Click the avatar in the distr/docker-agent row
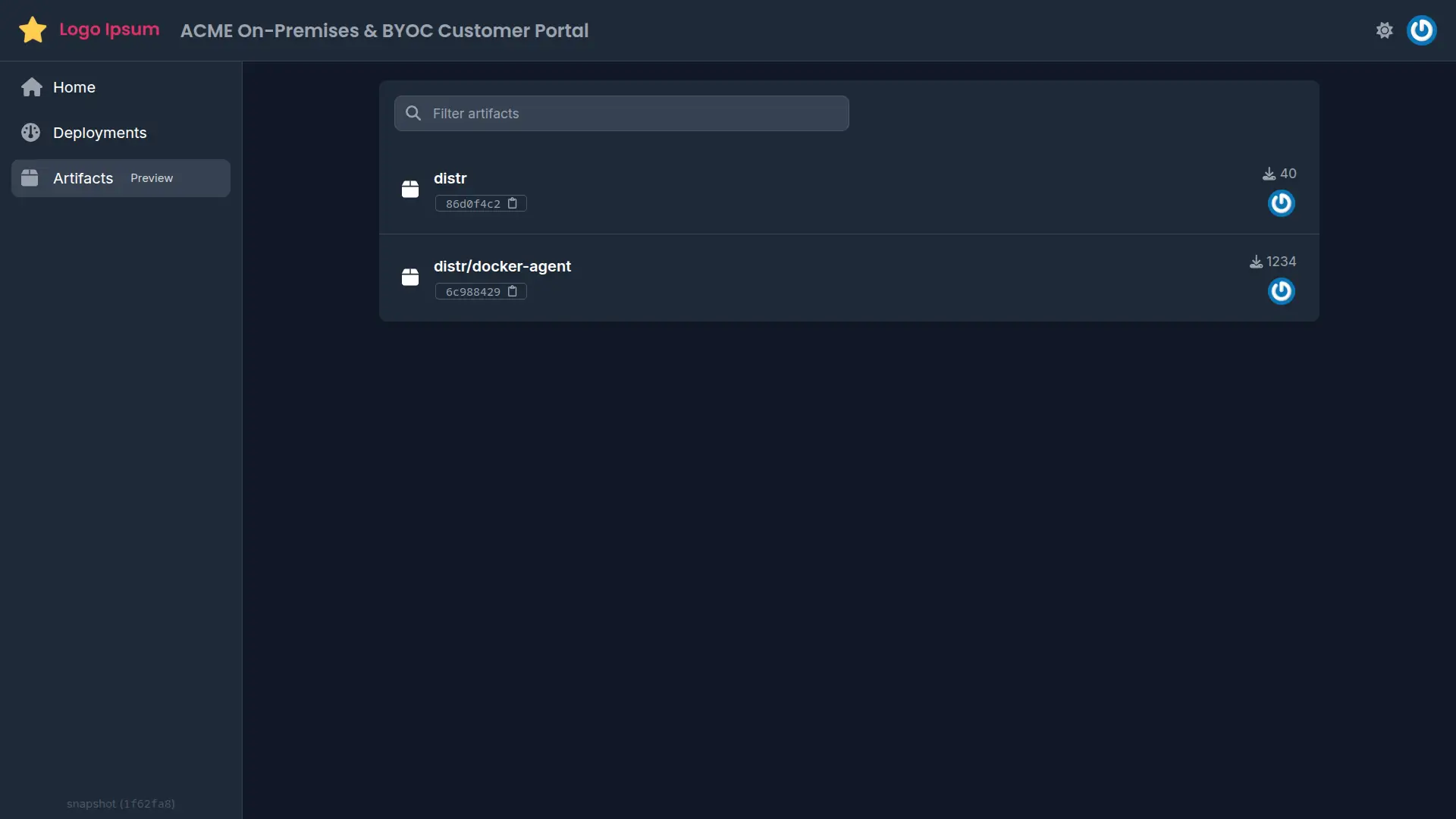 pos(1282,291)
